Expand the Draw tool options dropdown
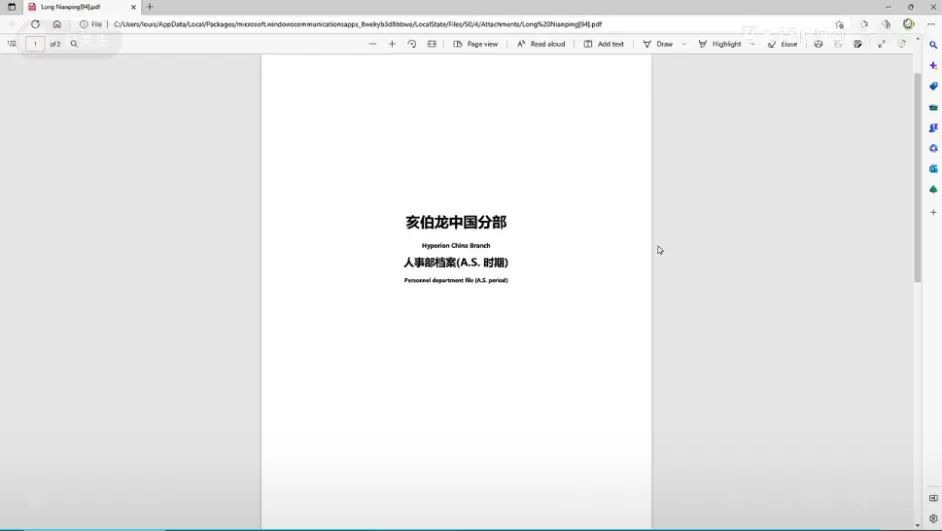The image size is (942, 531). [684, 44]
